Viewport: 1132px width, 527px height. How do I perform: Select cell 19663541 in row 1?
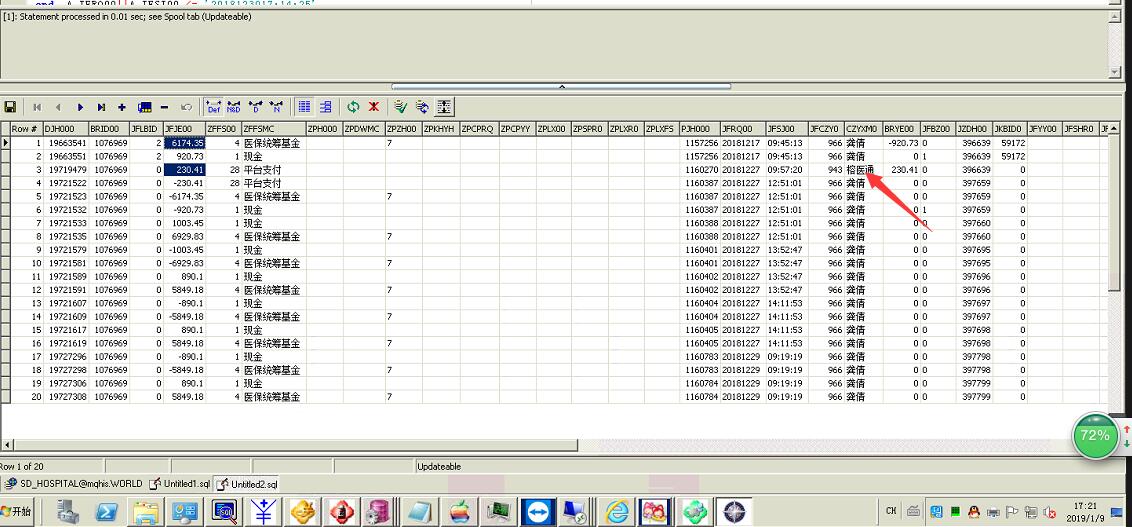[66, 143]
